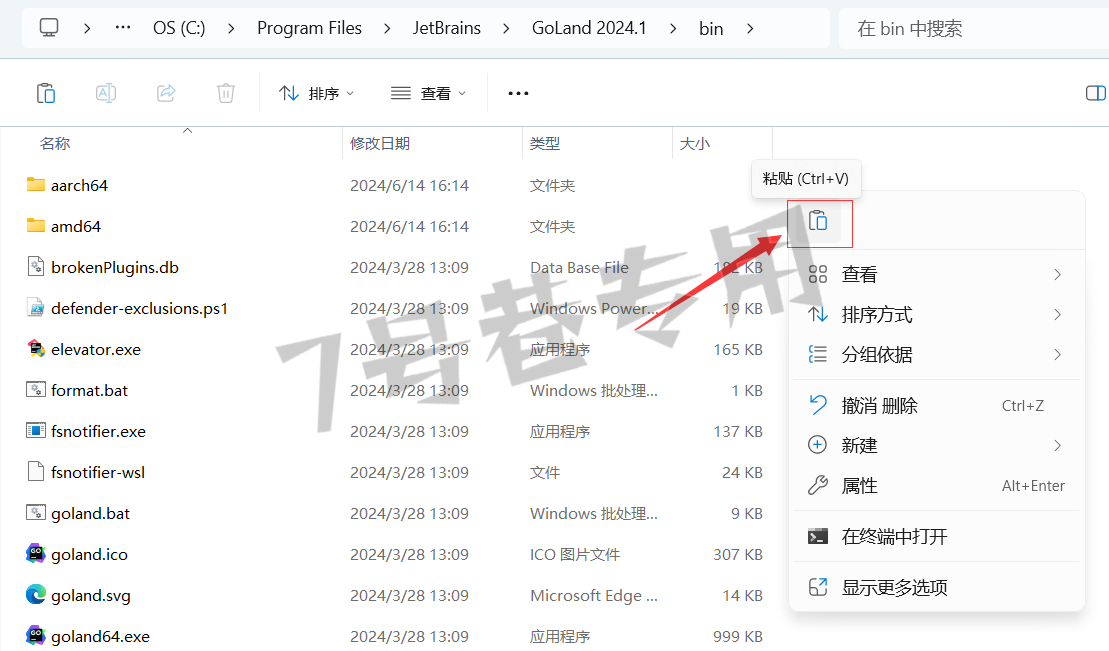This screenshot has height=651, width=1109.
Task: Click the toolbar share icon
Action: pyautogui.click(x=166, y=93)
